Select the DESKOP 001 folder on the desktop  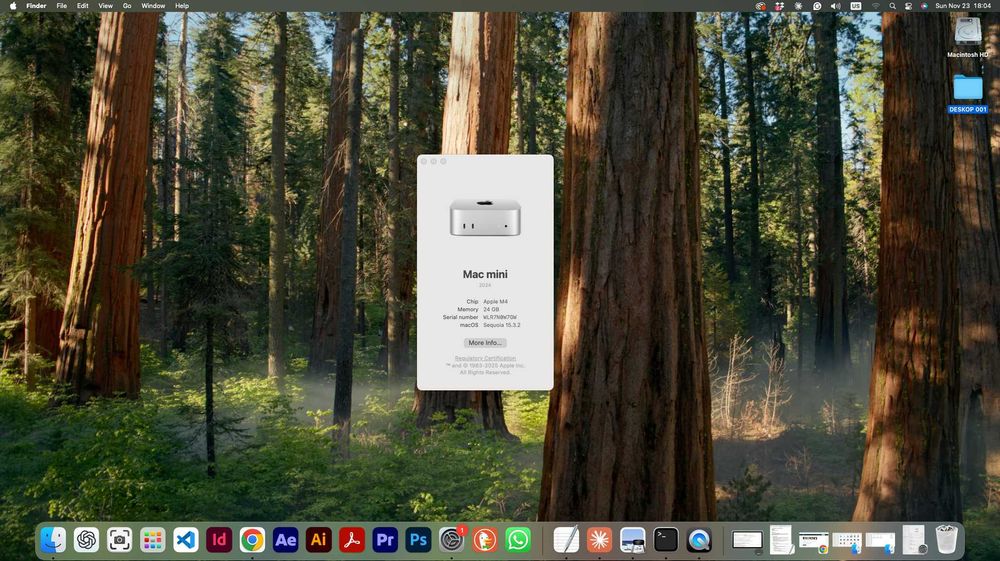coord(967,94)
